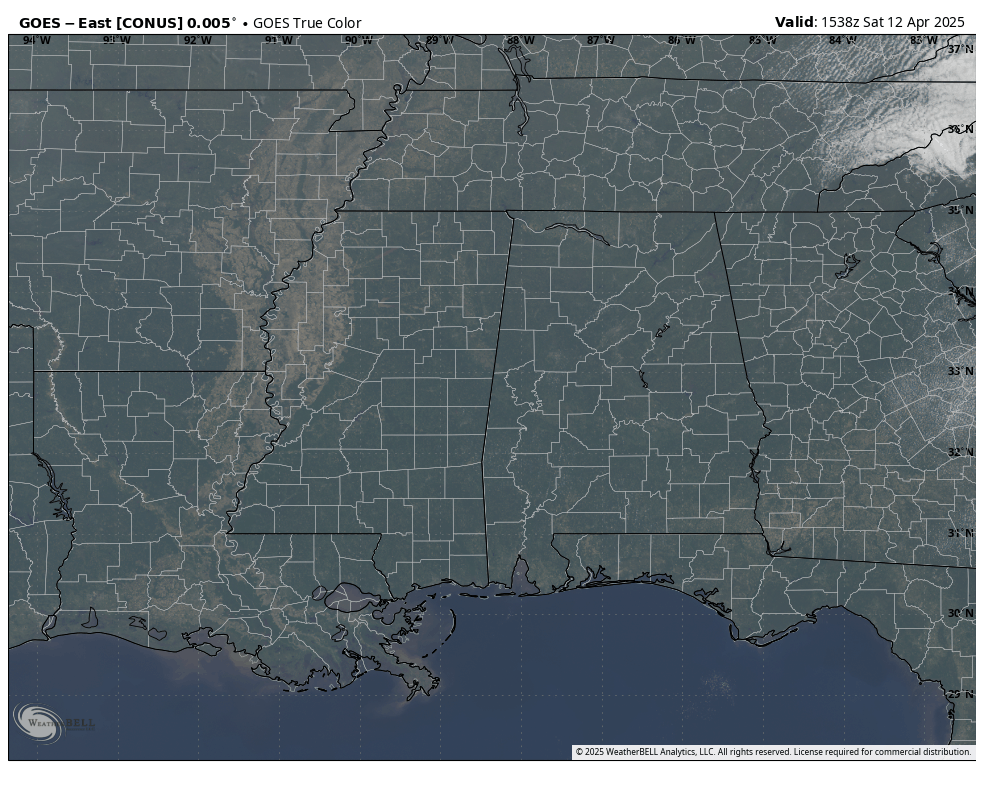Click the GOES – East [CONUS] title

coord(127,23)
